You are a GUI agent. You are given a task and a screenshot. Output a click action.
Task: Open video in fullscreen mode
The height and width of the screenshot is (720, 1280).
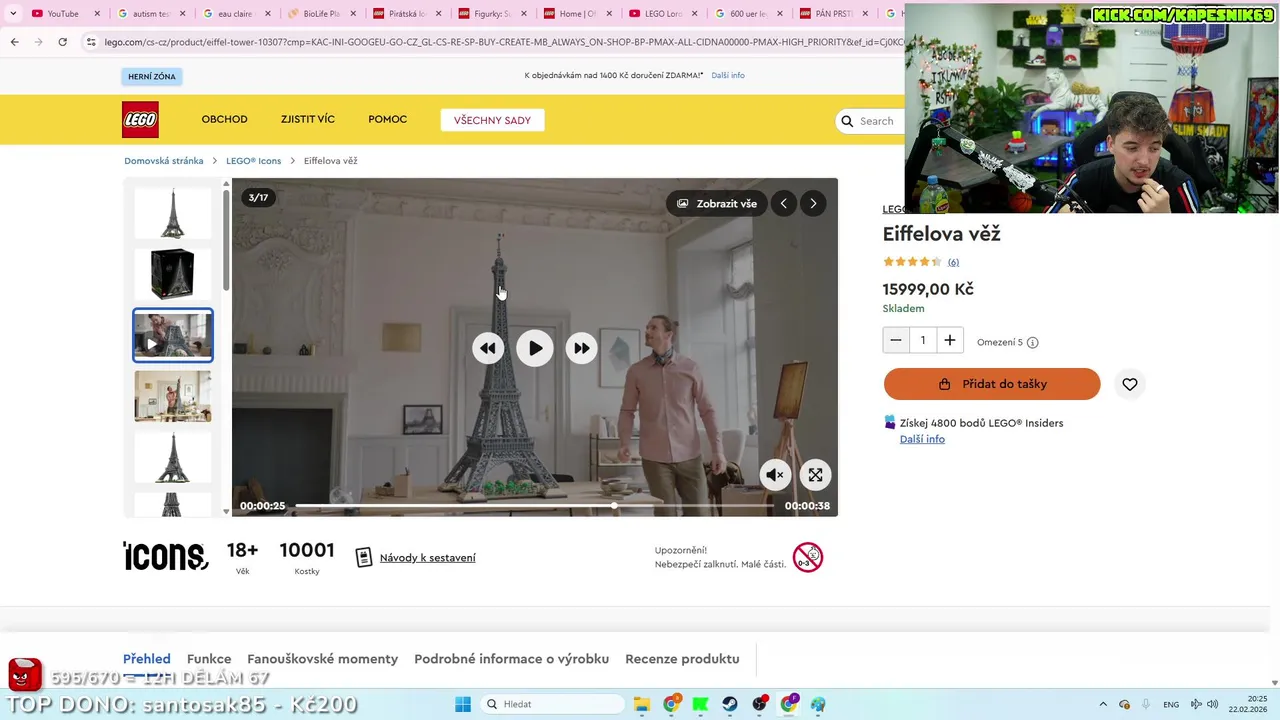[815, 475]
